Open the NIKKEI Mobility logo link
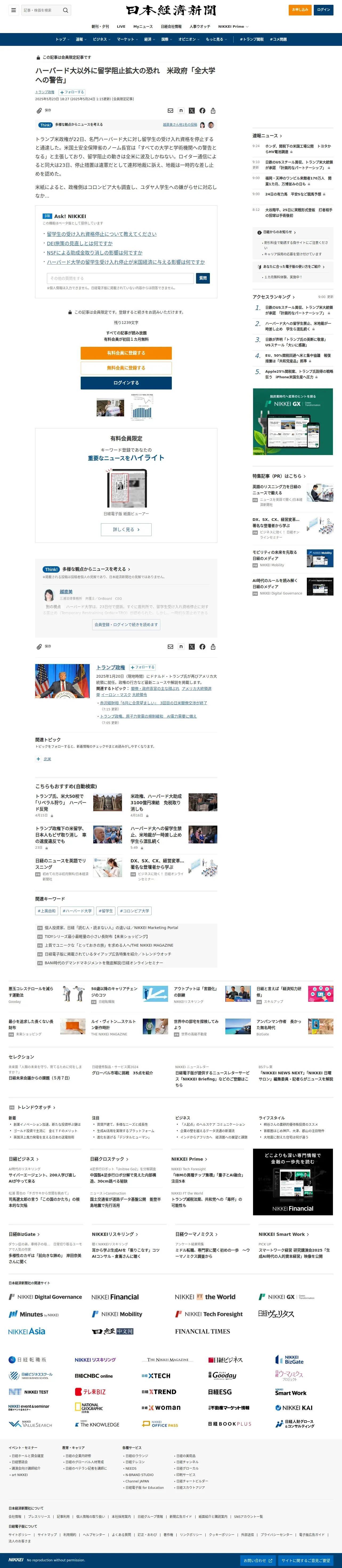This screenshot has width=342, height=1568. click(117, 1314)
